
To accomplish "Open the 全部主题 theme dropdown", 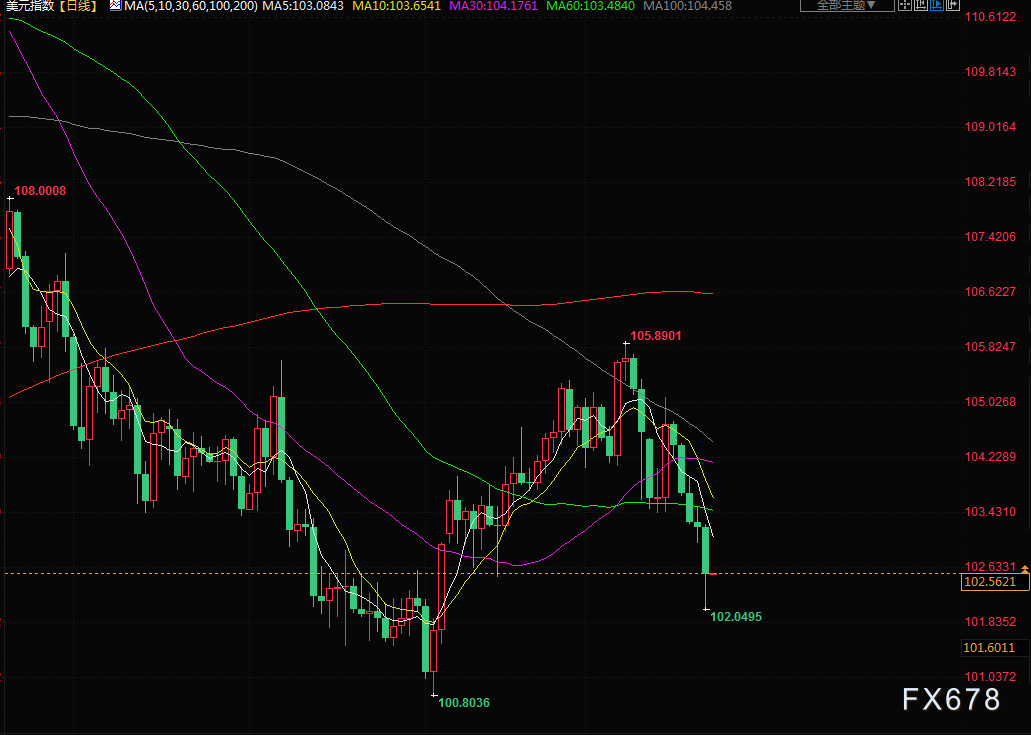I will (x=847, y=6).
